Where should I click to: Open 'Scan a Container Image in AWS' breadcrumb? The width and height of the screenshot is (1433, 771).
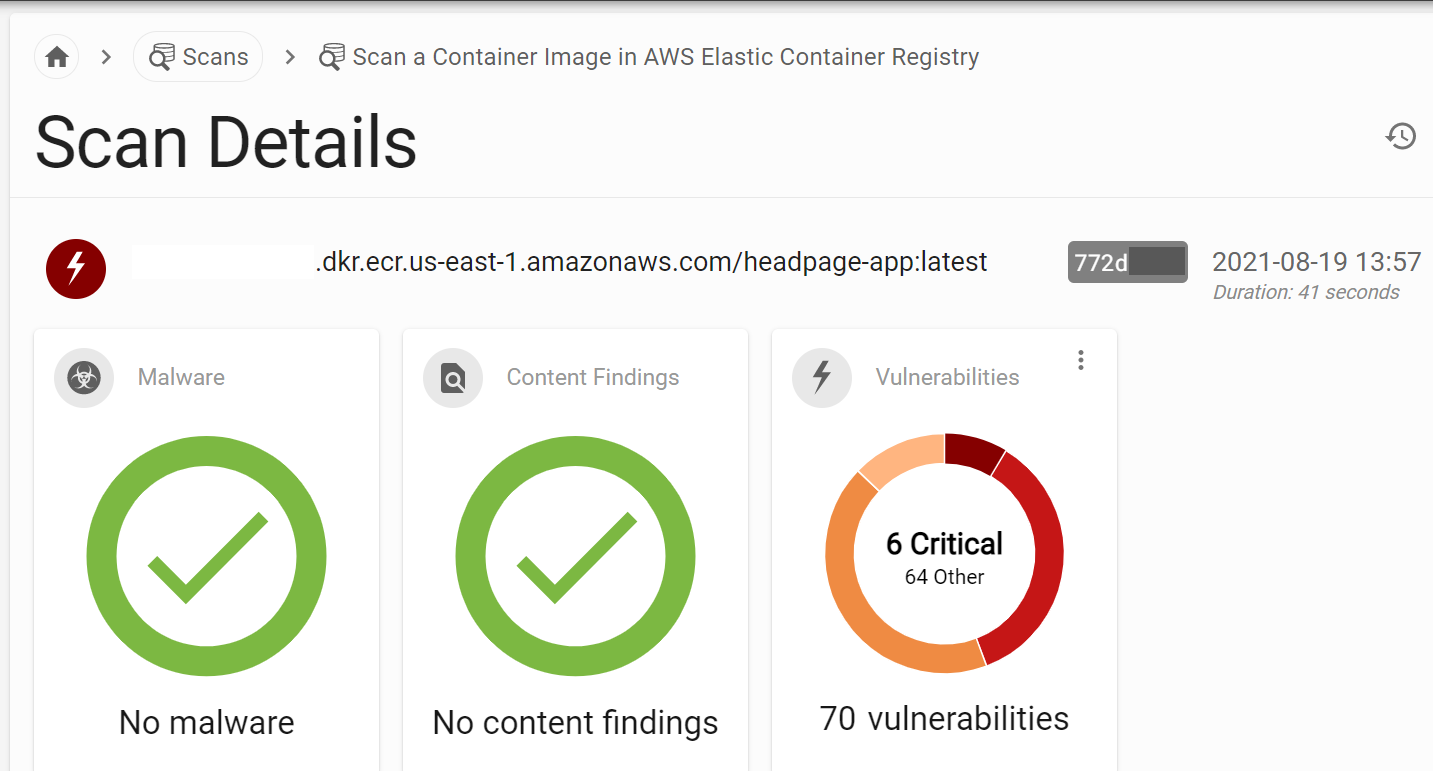665,57
